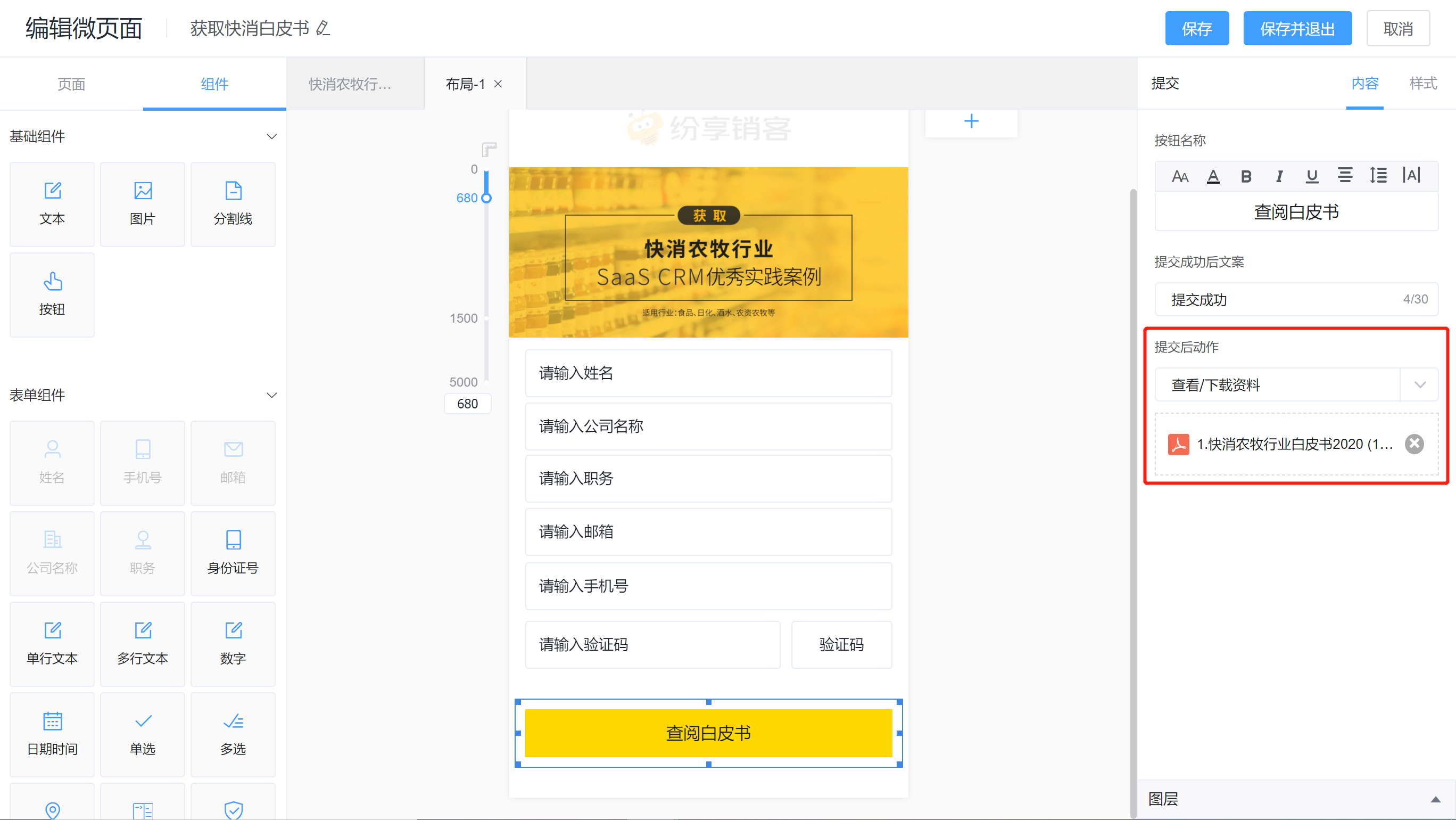Click the 保存 button
This screenshot has width=1456, height=820.
pos(1196,28)
